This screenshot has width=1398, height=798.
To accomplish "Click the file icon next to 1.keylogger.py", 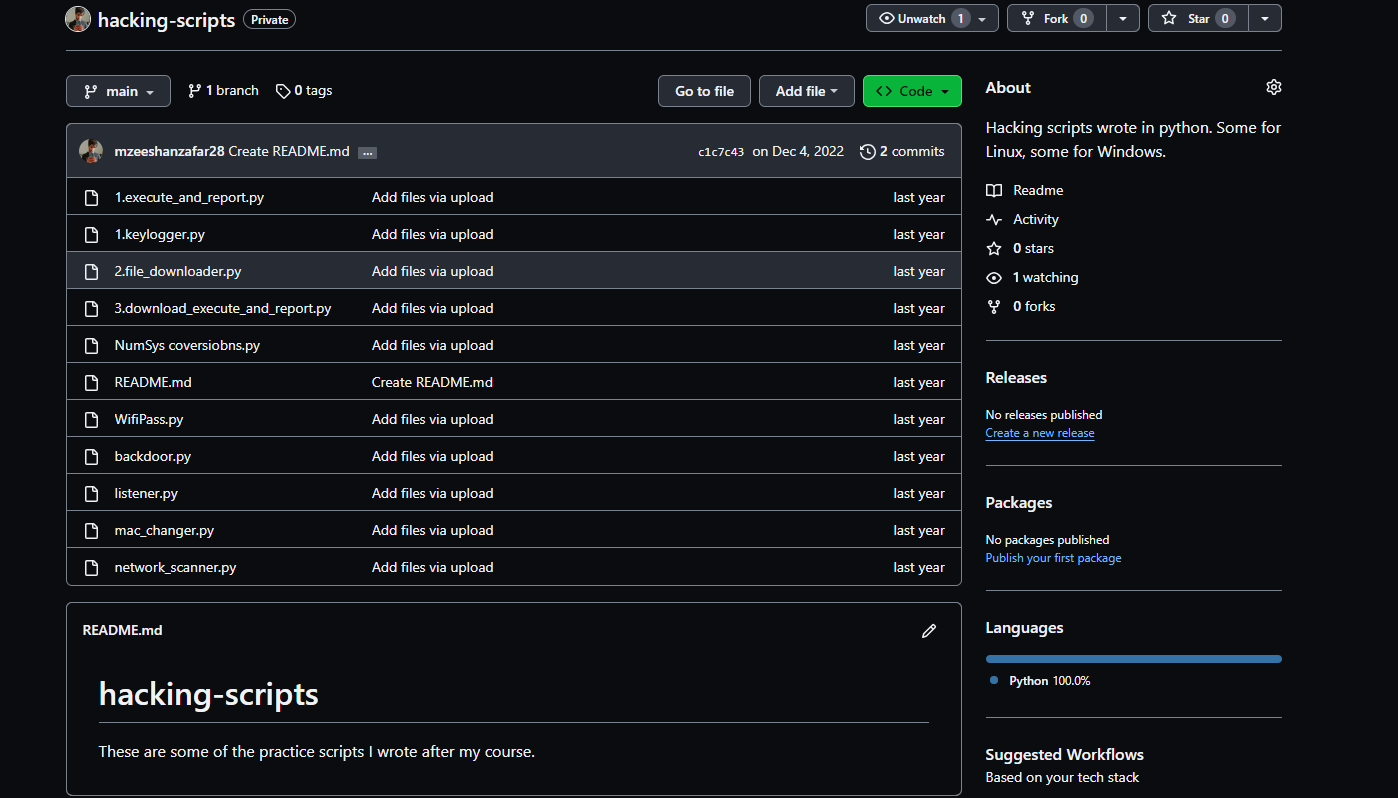I will pyautogui.click(x=92, y=234).
